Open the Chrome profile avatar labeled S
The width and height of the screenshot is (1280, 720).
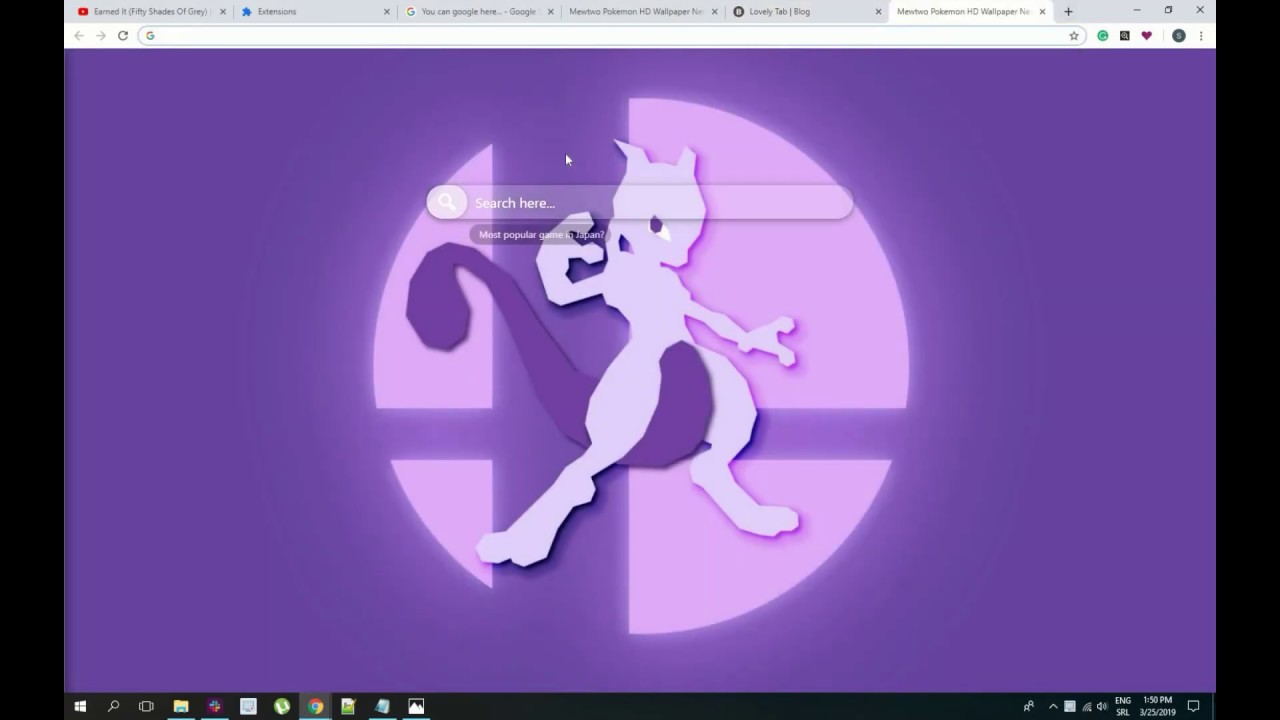1178,35
